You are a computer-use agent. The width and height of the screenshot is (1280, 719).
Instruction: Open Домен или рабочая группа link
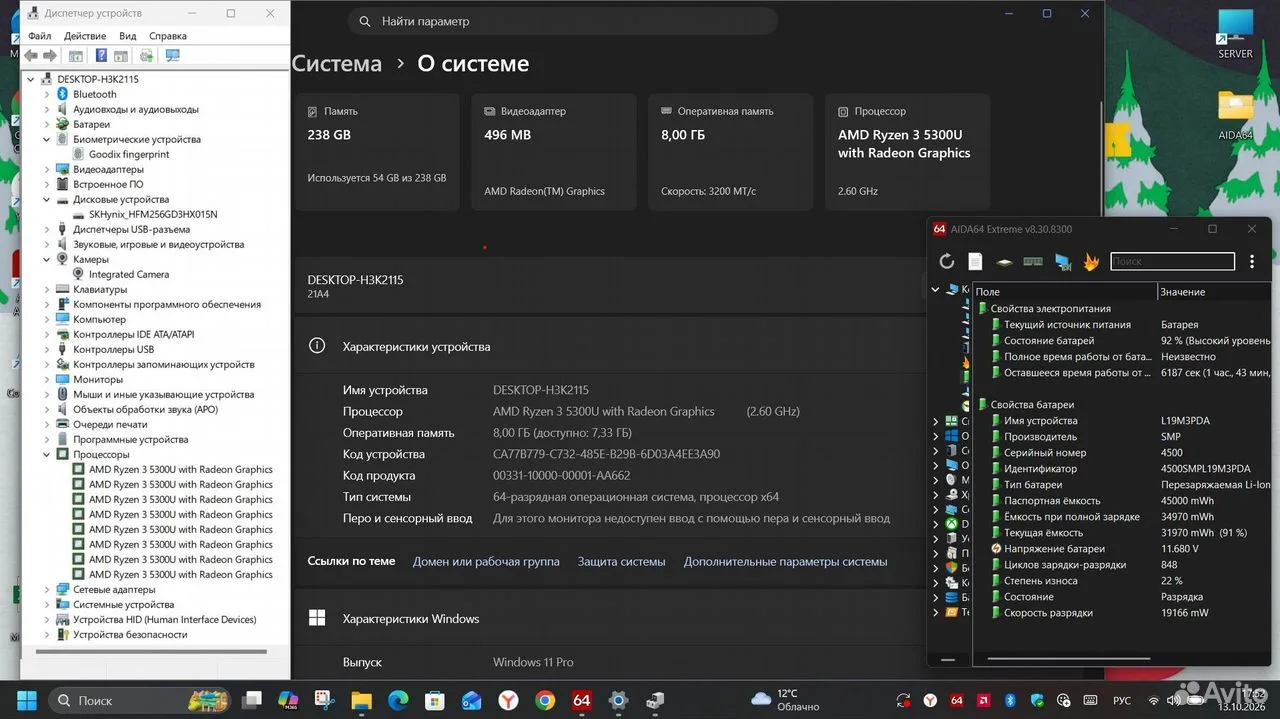tap(486, 561)
